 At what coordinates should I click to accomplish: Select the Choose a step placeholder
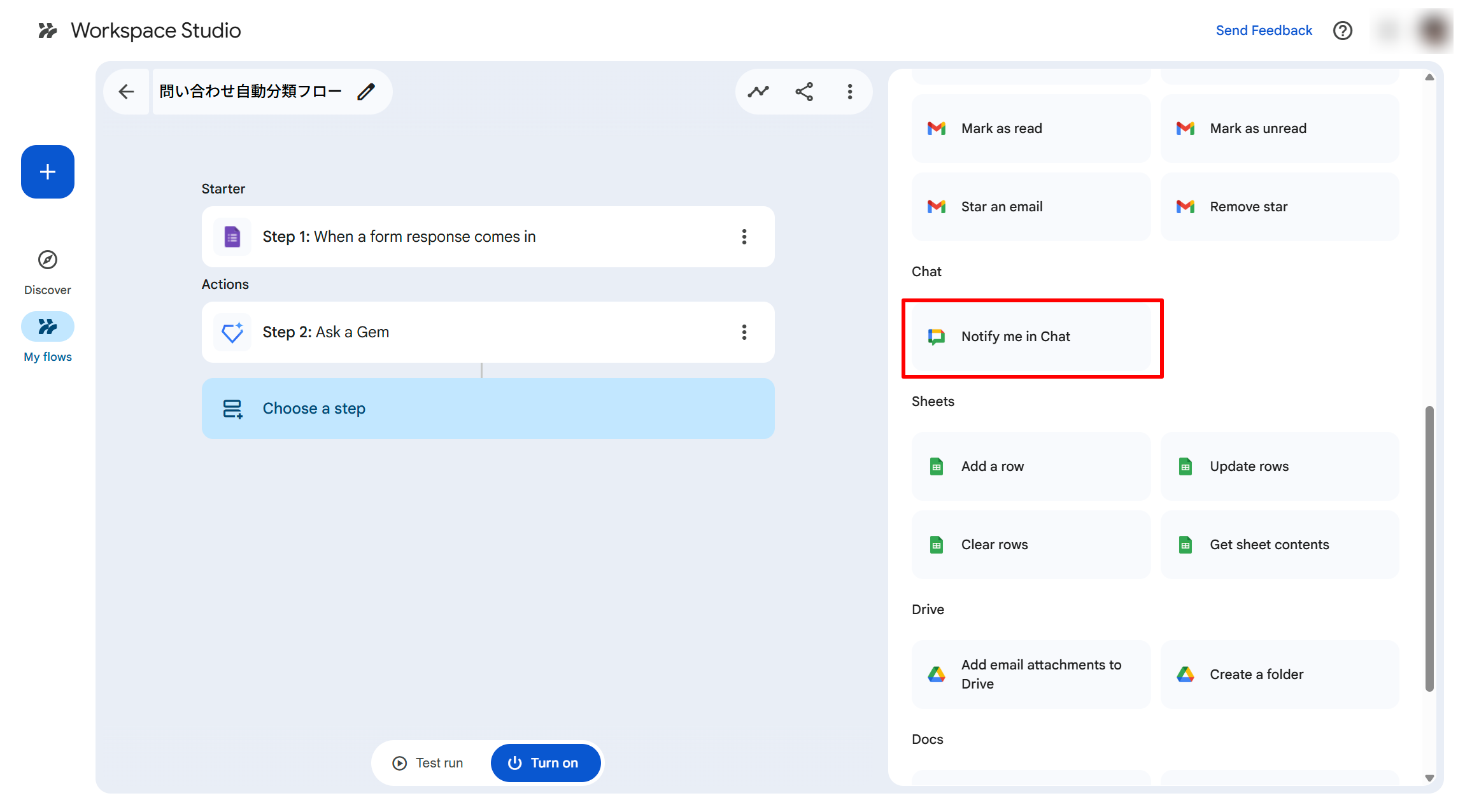(488, 409)
